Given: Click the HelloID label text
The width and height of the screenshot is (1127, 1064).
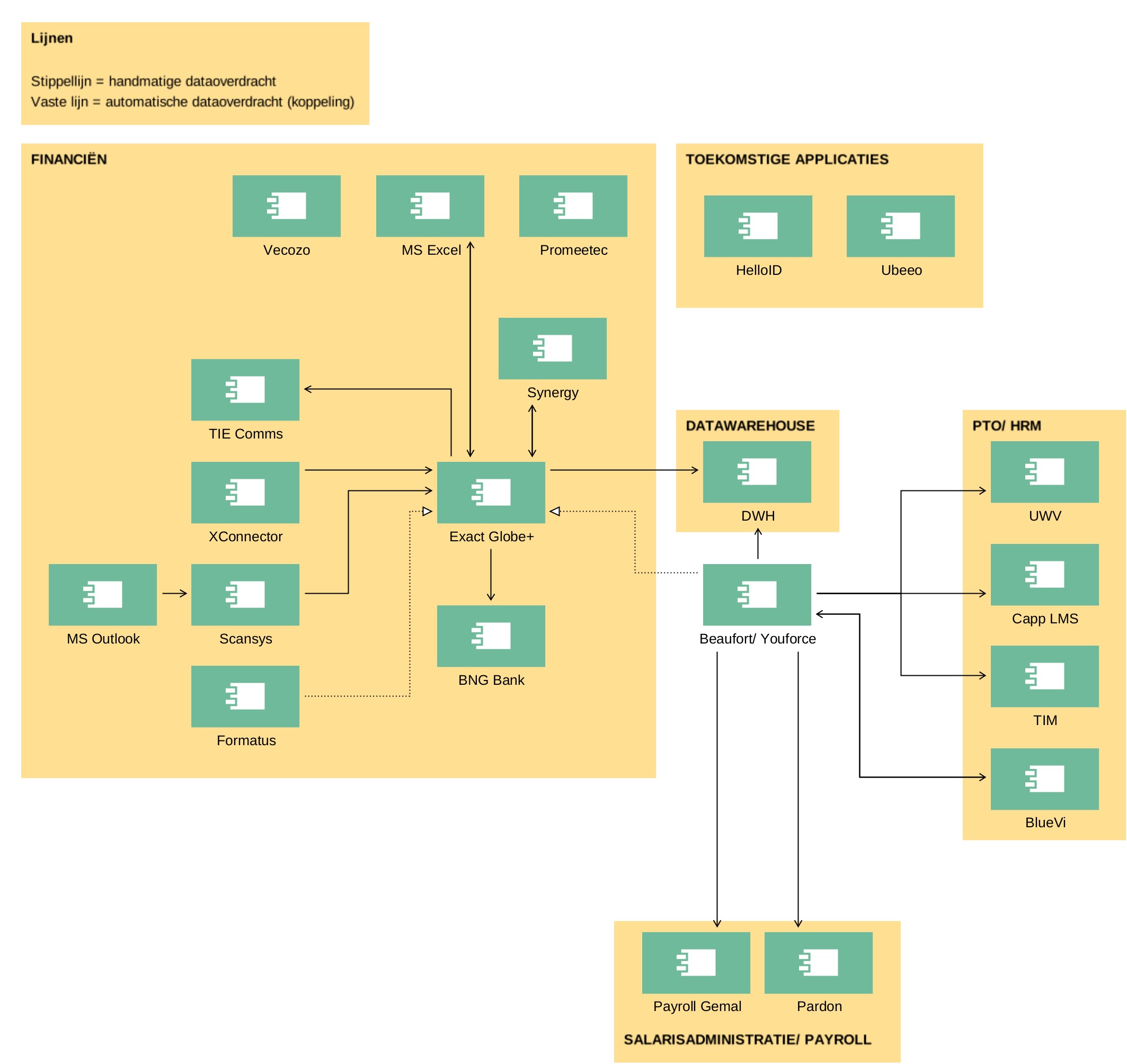Looking at the screenshot, I should tap(759, 271).
